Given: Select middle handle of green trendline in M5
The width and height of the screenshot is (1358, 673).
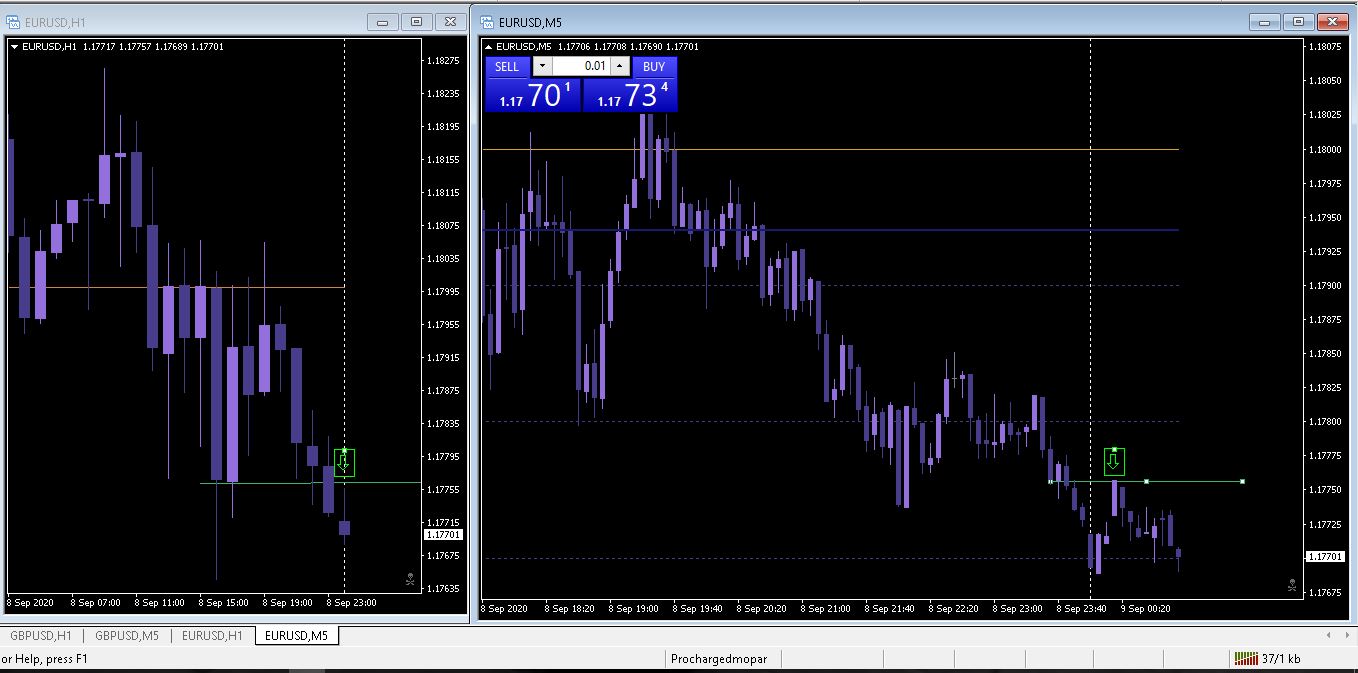Looking at the screenshot, I should click(1146, 482).
